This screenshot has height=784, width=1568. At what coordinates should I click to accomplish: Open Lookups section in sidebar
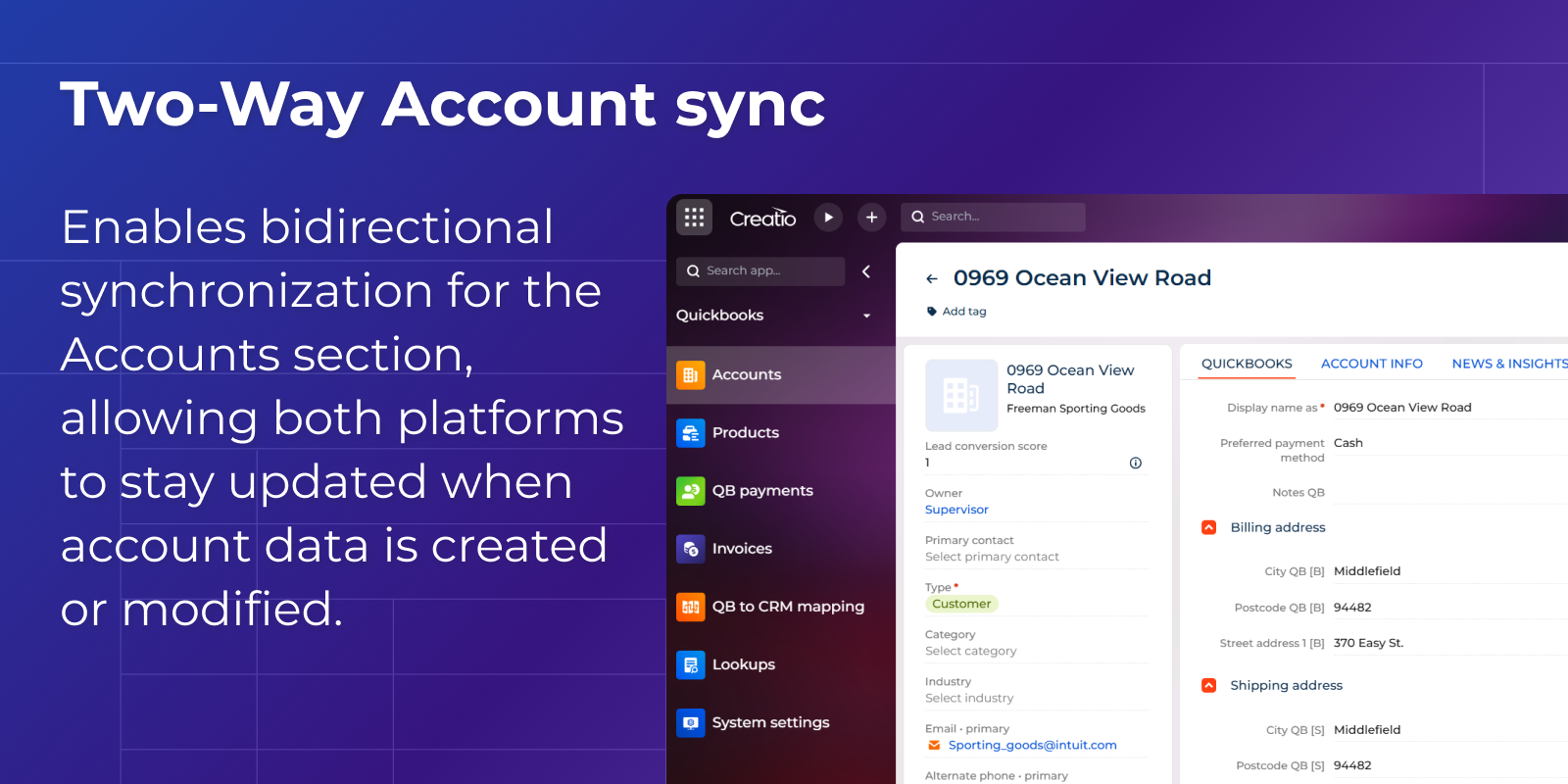pos(743,664)
